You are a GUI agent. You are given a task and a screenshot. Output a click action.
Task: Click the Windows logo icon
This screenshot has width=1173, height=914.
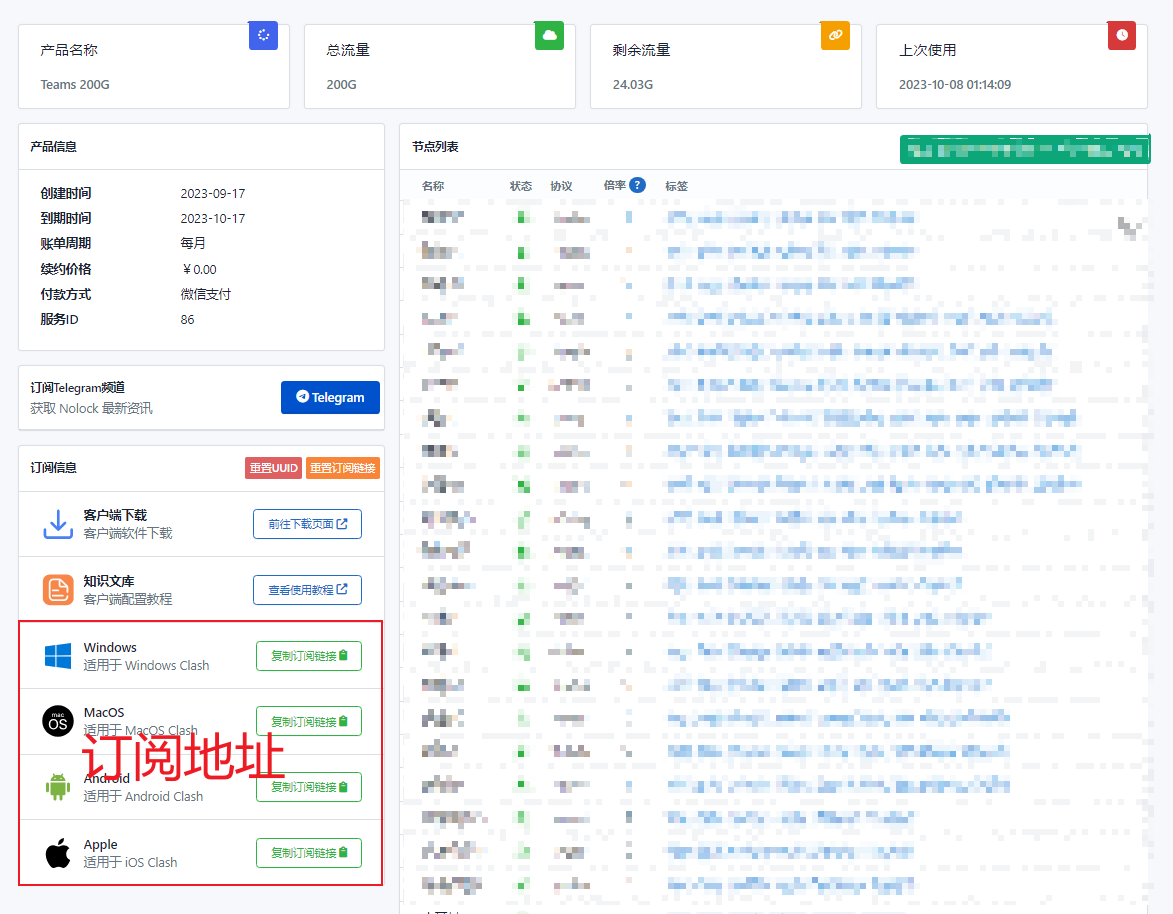[x=58, y=656]
